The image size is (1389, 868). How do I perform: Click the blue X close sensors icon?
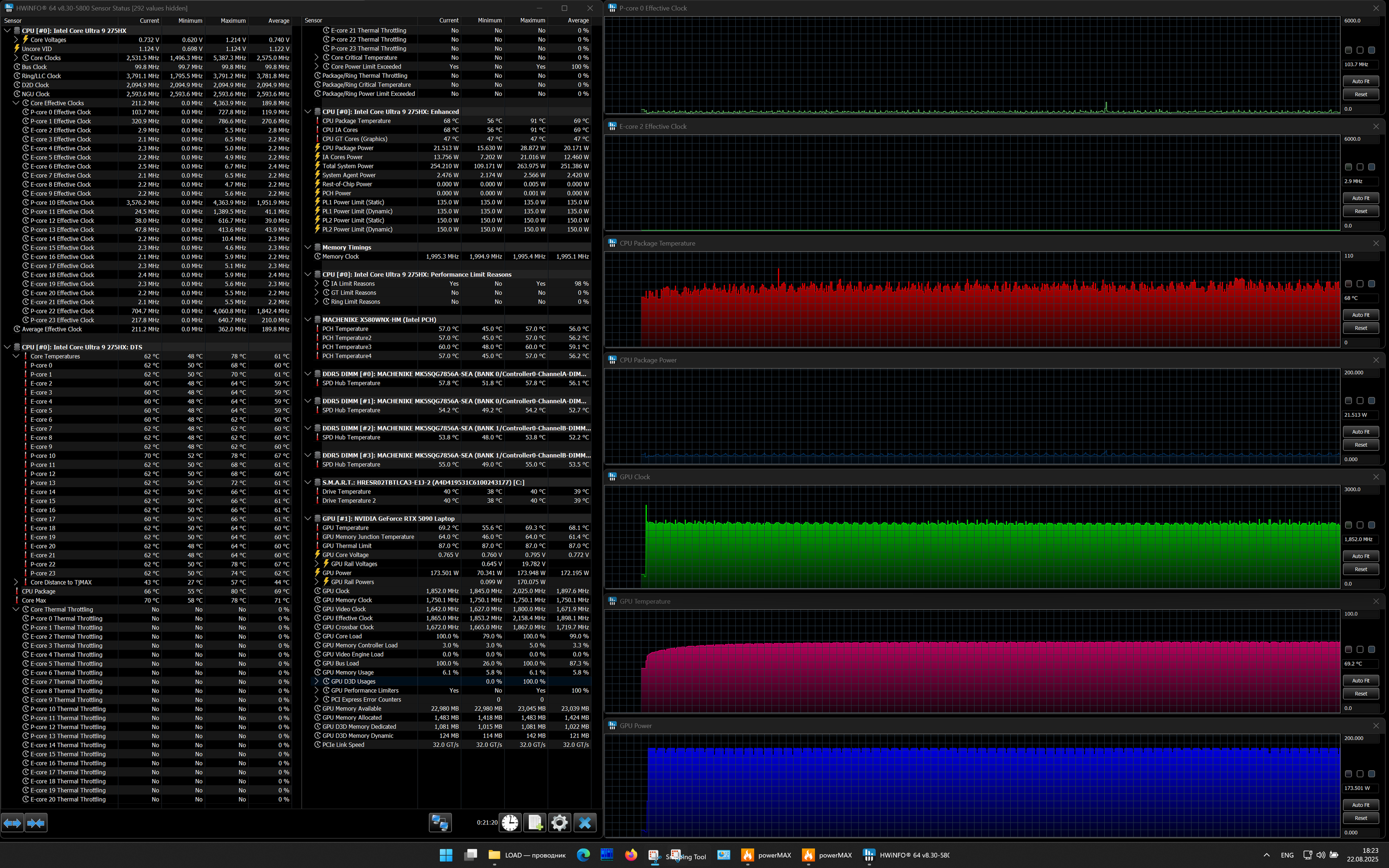[585, 823]
